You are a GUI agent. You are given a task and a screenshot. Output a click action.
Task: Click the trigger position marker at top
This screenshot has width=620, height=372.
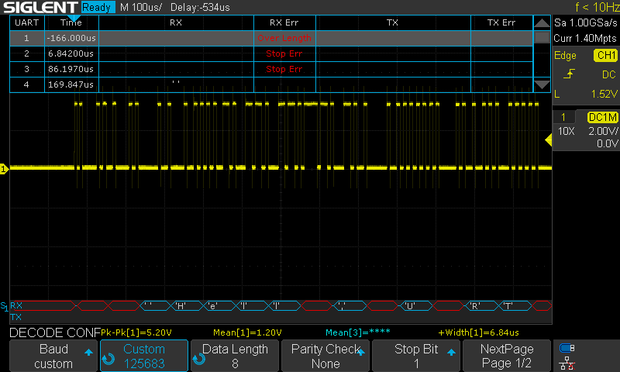pyautogui.click(x=74, y=18)
